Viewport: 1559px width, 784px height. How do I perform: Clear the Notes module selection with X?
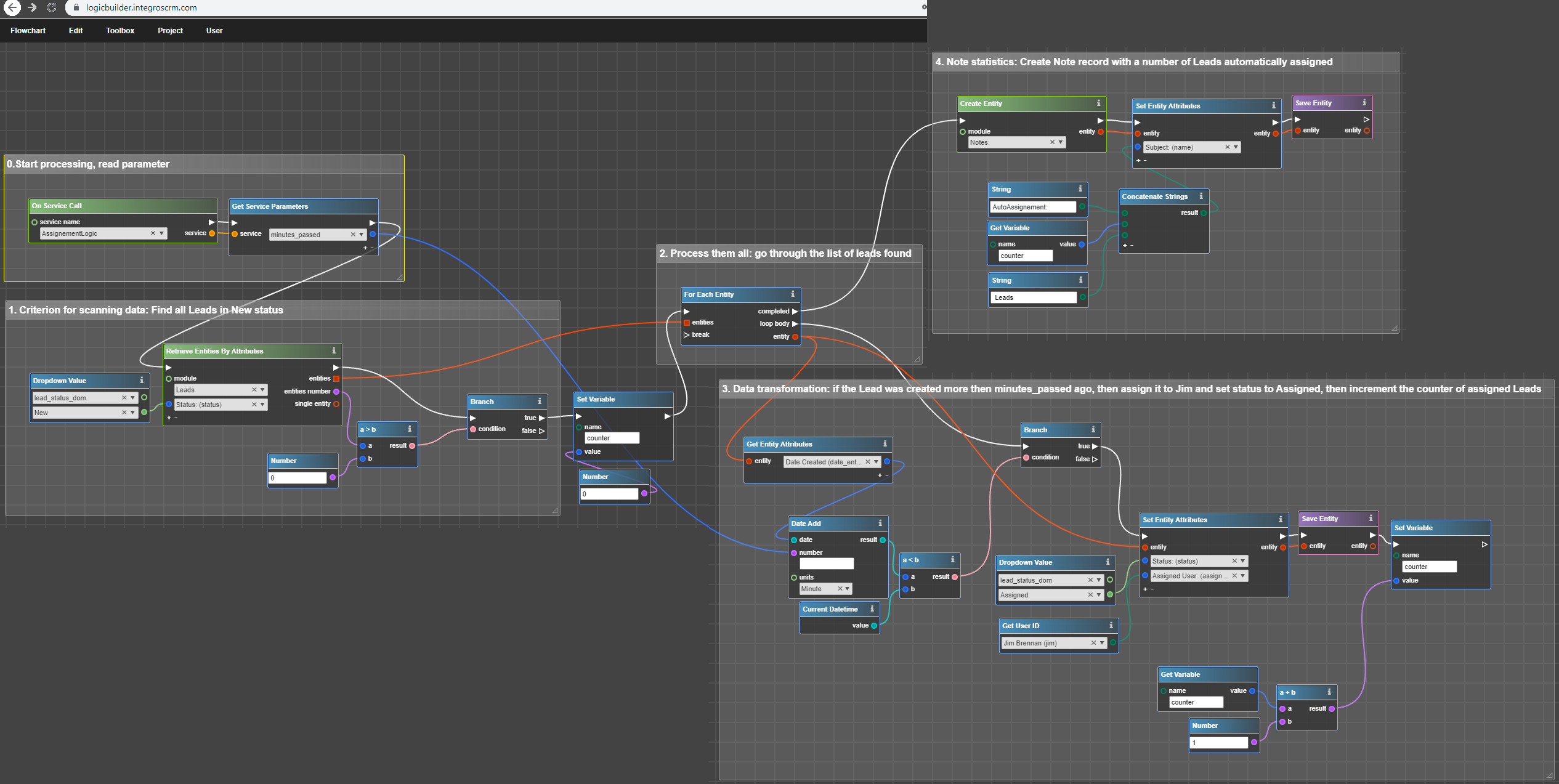[x=1052, y=142]
